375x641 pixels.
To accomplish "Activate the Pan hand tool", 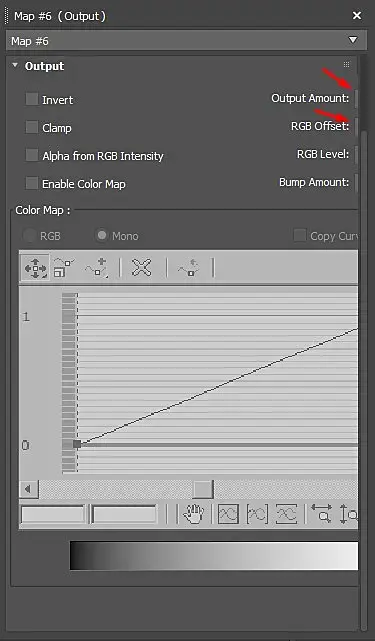I will (x=194, y=513).
